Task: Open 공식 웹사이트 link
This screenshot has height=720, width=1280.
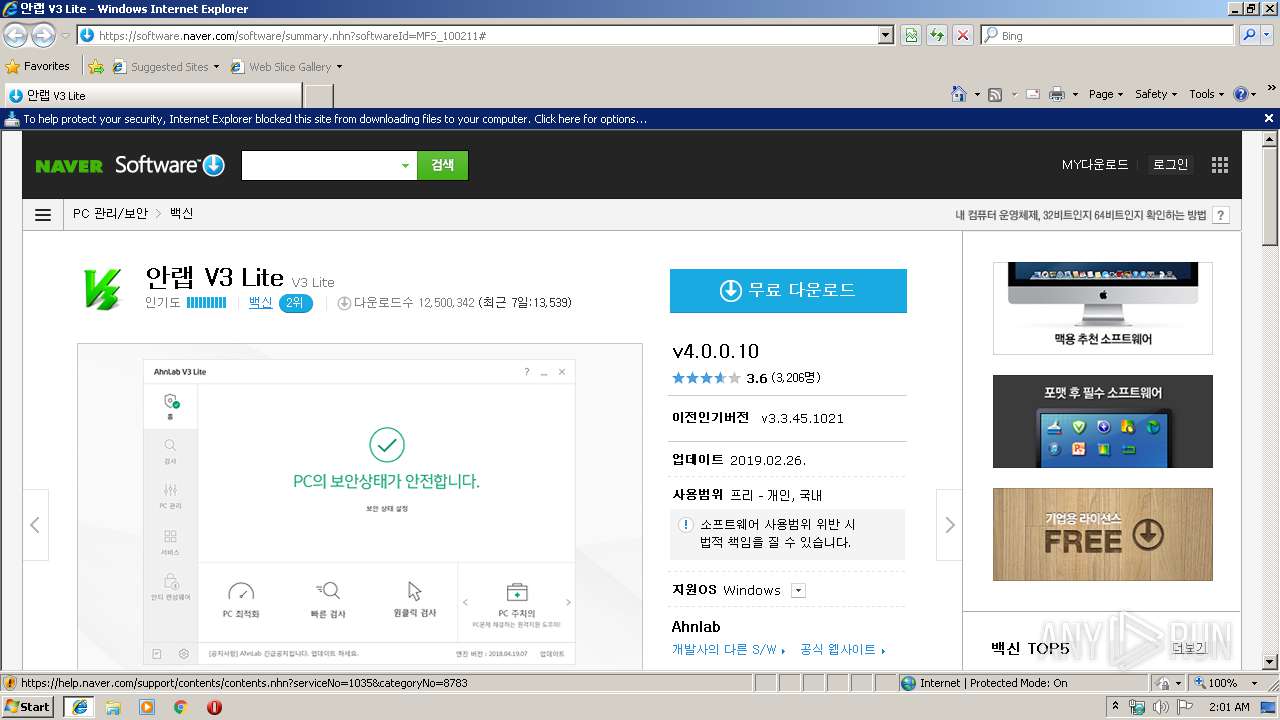Action: 843,649
